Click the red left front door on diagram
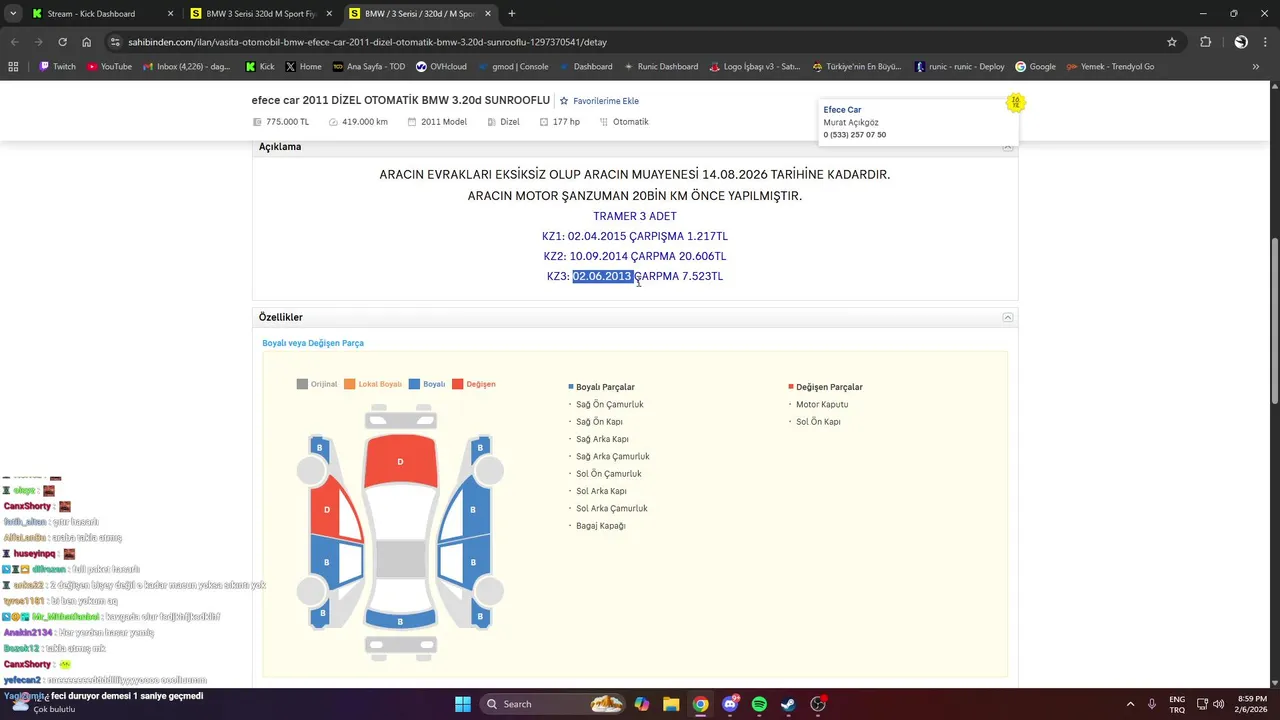The width and height of the screenshot is (1280, 720). coord(332,508)
